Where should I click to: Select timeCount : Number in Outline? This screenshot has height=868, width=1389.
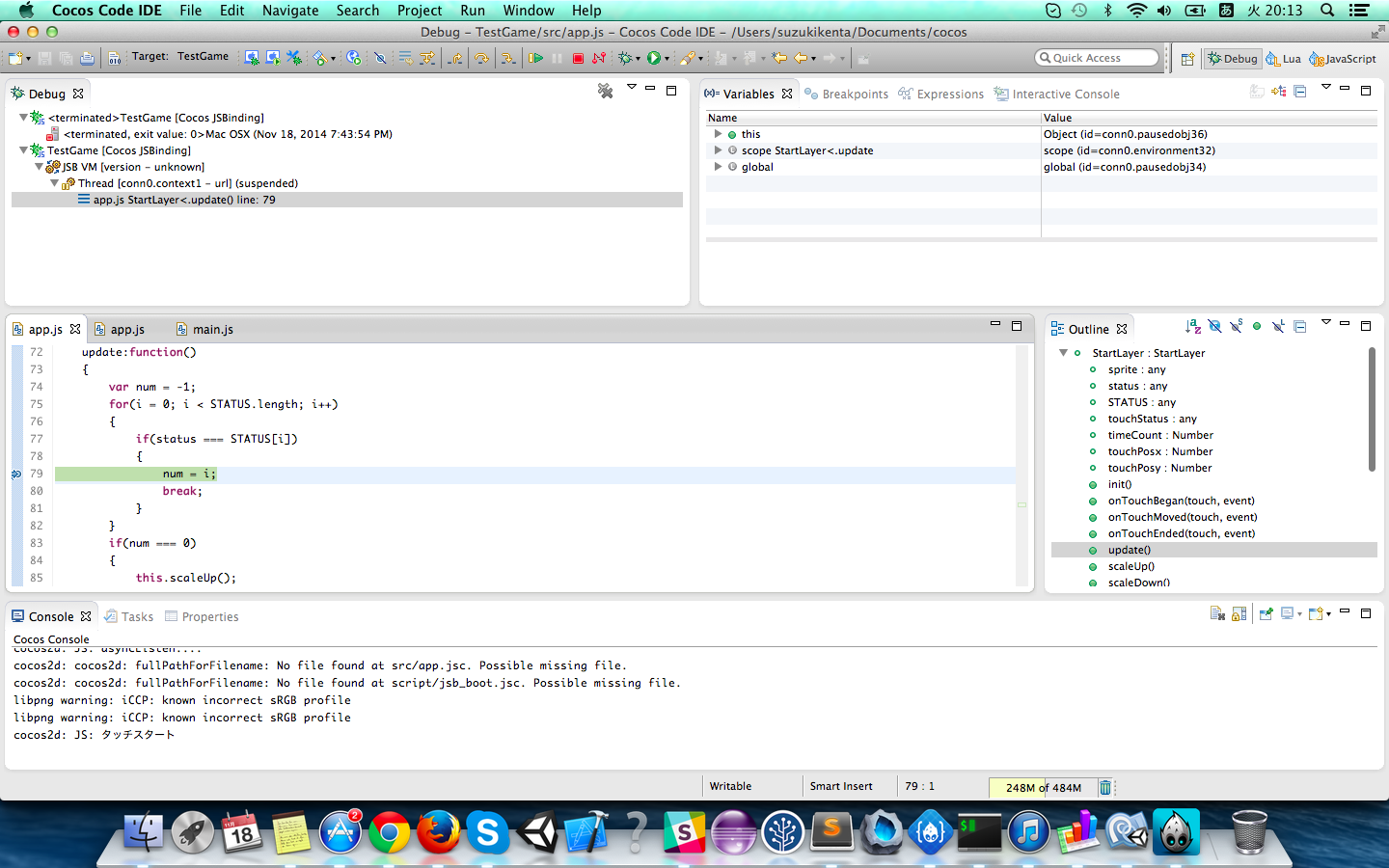coord(1160,435)
